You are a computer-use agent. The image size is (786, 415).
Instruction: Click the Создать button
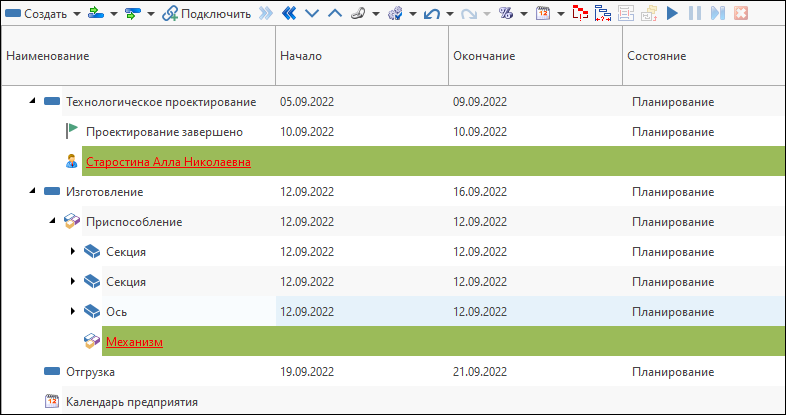pos(36,14)
